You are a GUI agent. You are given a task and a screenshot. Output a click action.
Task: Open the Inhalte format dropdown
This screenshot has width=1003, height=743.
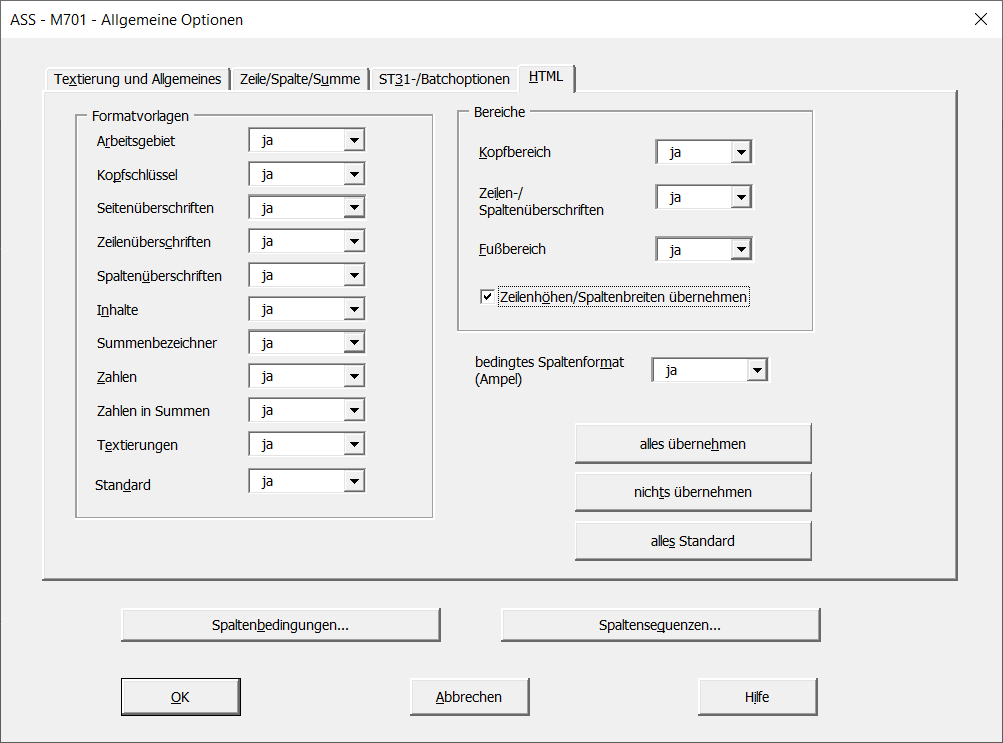pos(353,310)
